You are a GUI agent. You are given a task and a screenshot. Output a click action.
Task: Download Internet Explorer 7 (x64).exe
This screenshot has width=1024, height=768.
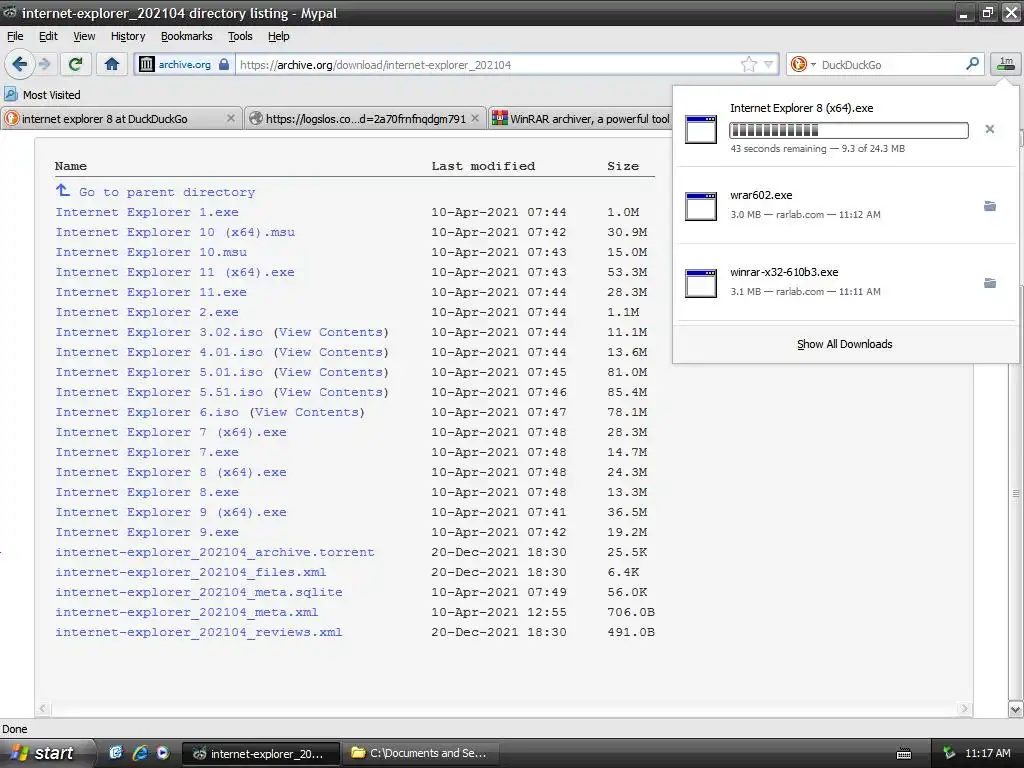[x=171, y=432]
